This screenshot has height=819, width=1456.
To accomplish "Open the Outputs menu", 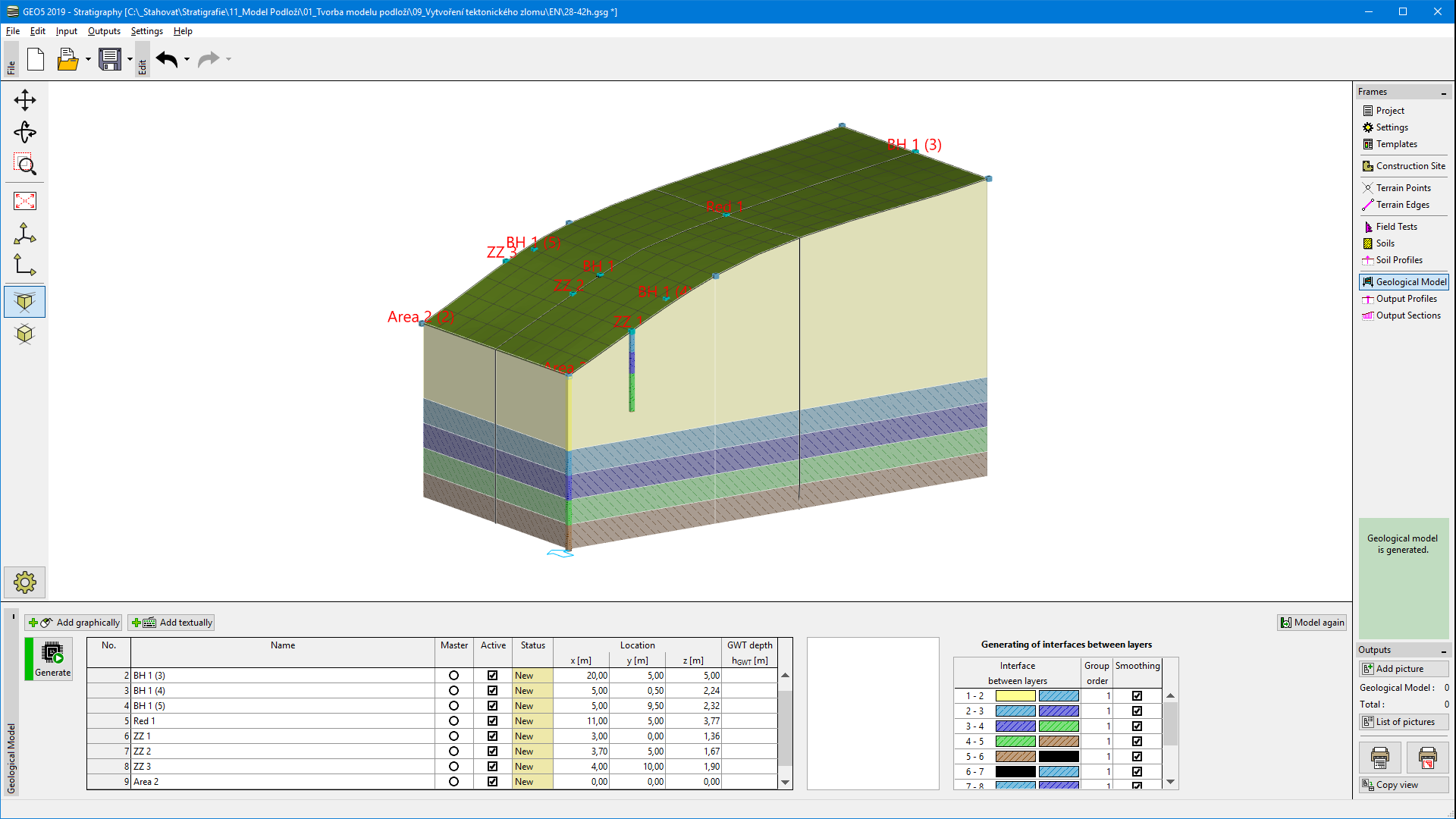I will pos(104,31).
